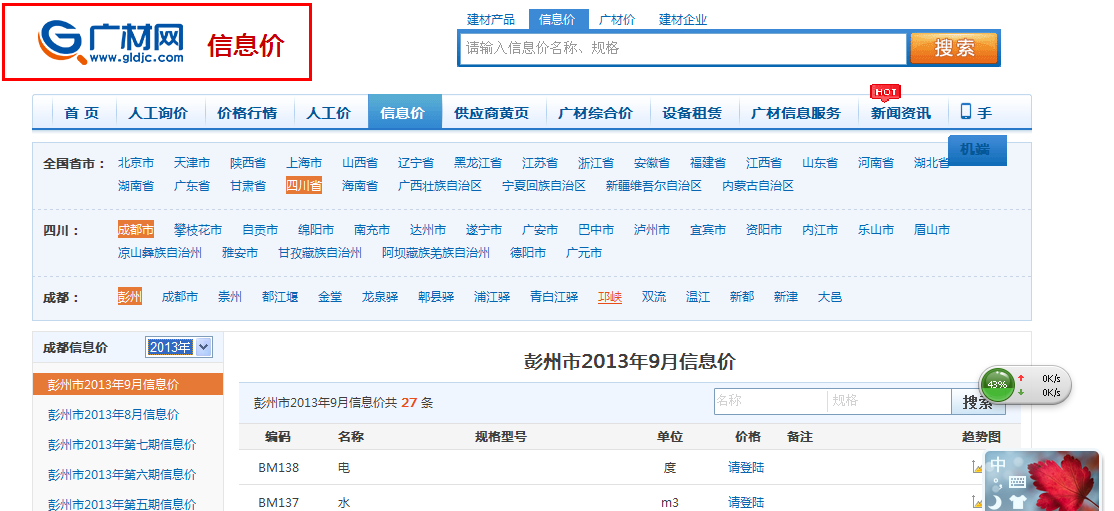Select 乐山市 city link

click(x=876, y=230)
